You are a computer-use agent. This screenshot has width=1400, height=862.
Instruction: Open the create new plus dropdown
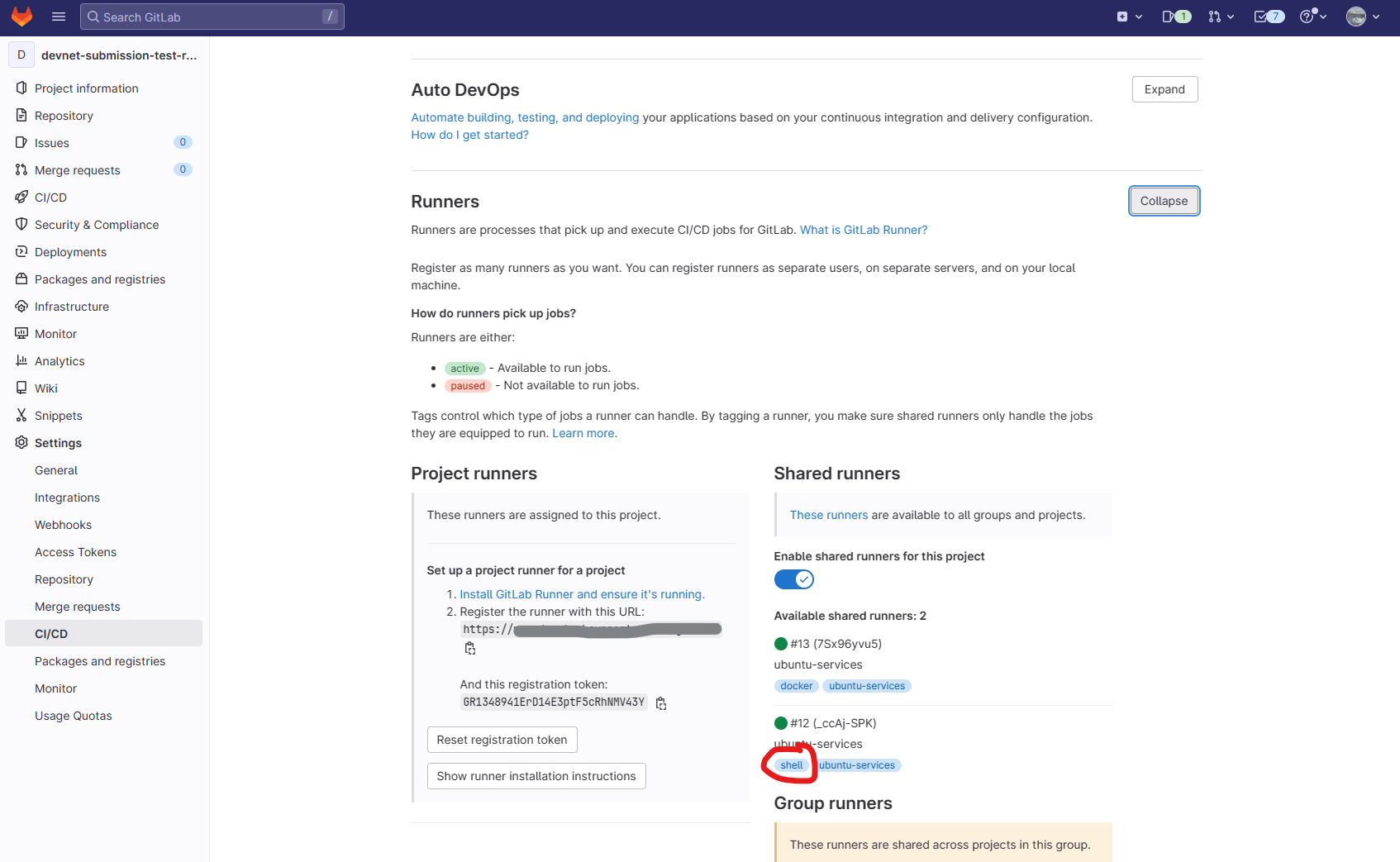pos(1129,17)
